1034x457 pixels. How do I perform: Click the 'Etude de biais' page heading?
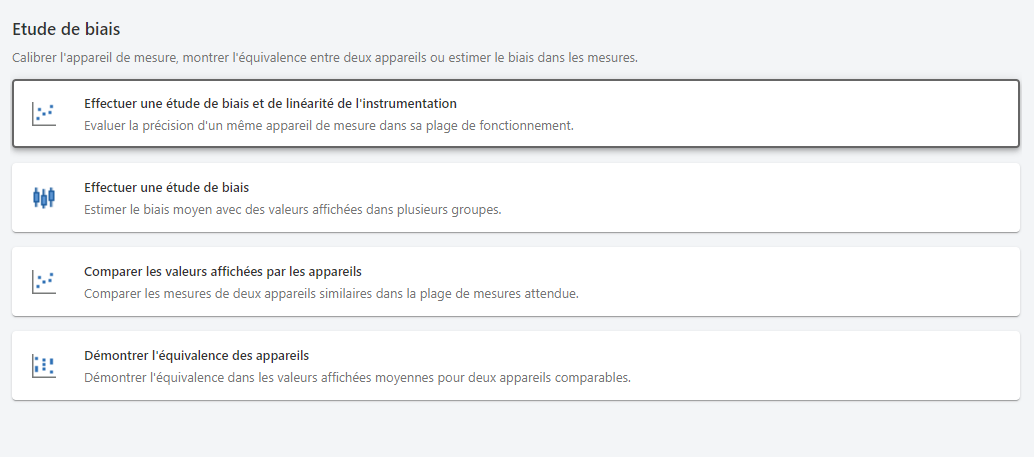pyautogui.click(x=73, y=31)
